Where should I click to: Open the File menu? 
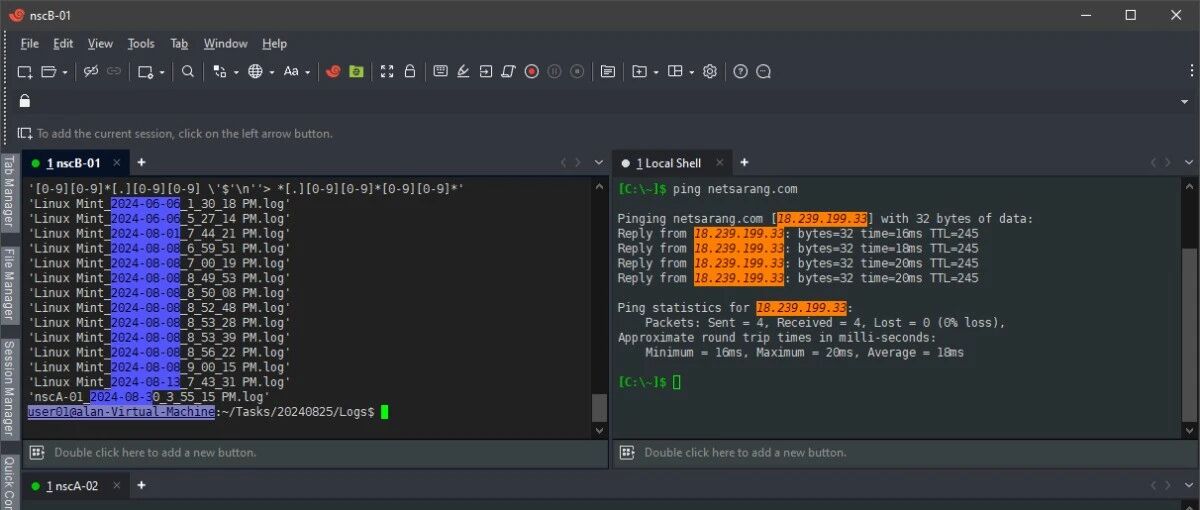point(30,44)
